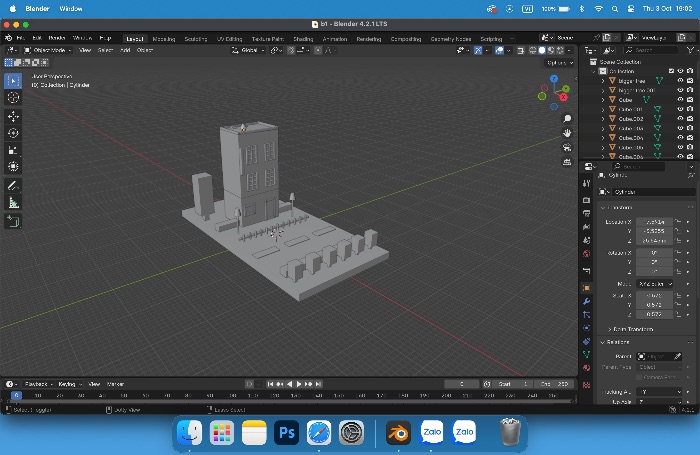Open the Scene properties tab

(587, 240)
